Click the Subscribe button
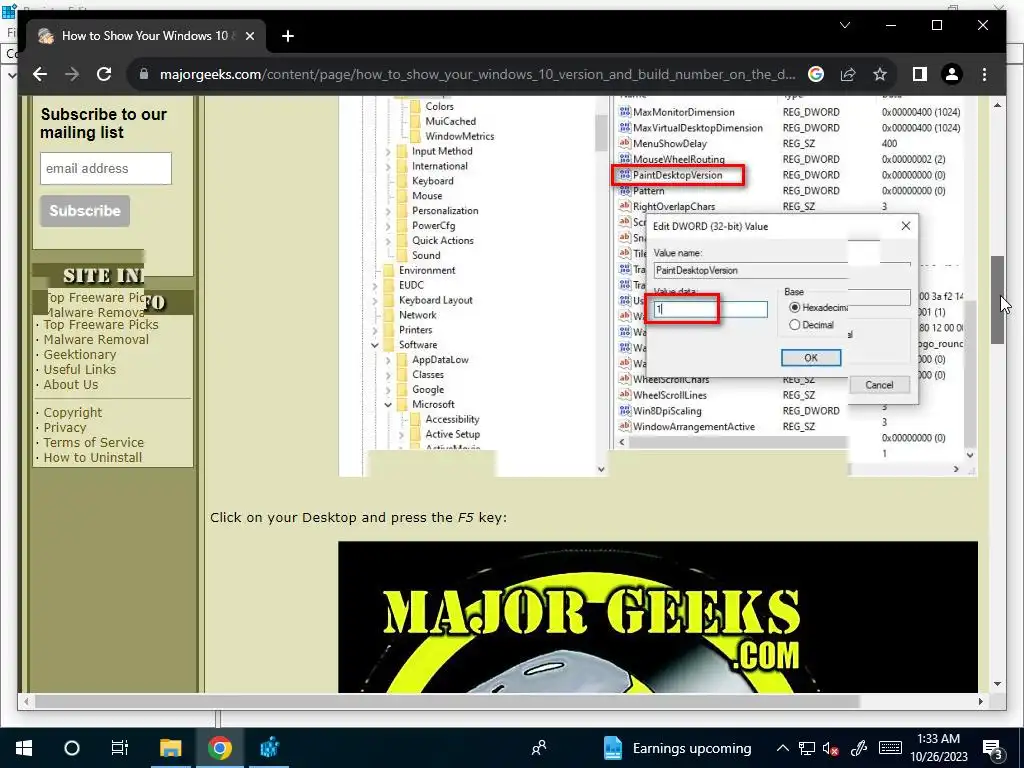This screenshot has height=768, width=1024. click(x=85, y=211)
